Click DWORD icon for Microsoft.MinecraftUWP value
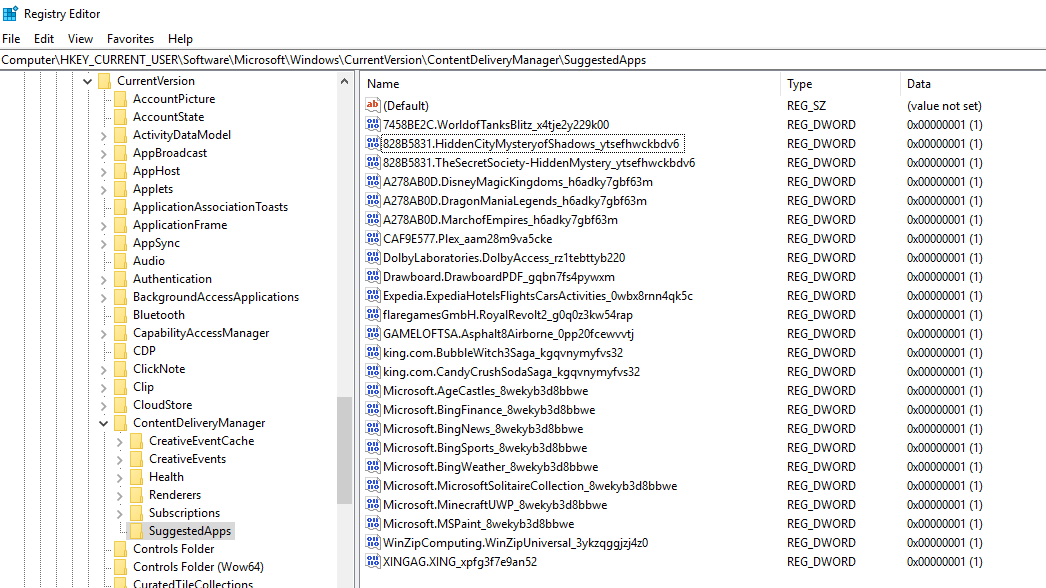The width and height of the screenshot is (1046, 588). click(x=373, y=505)
